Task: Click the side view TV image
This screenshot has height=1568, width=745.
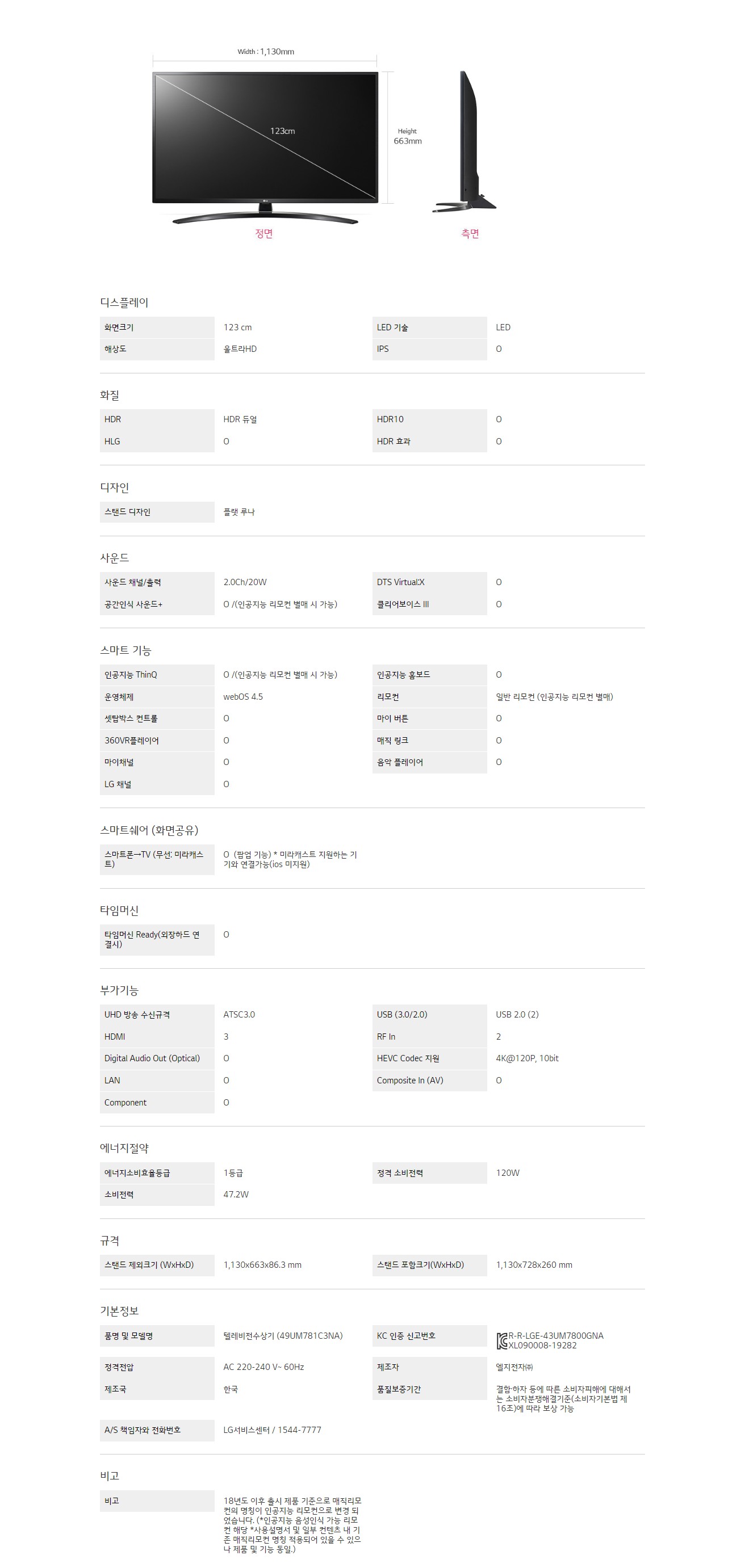Action: pyautogui.click(x=467, y=143)
